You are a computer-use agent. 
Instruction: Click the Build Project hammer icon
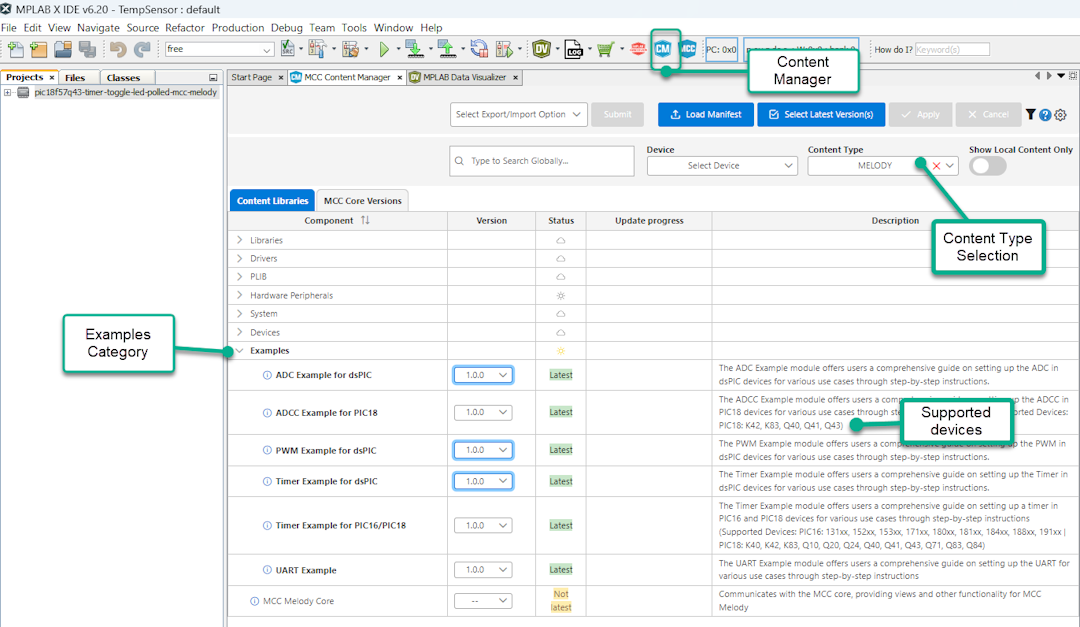(x=317, y=49)
